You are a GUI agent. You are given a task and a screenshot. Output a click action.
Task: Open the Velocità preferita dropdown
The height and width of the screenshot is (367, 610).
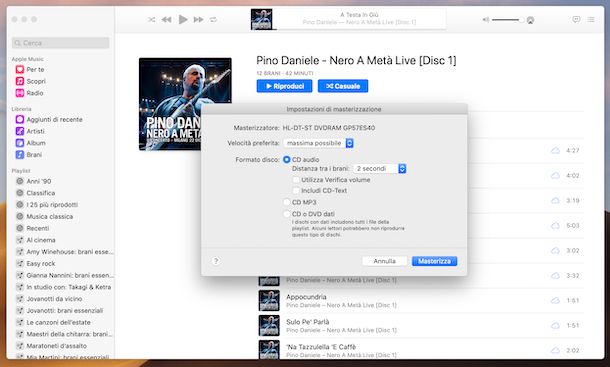[318, 143]
